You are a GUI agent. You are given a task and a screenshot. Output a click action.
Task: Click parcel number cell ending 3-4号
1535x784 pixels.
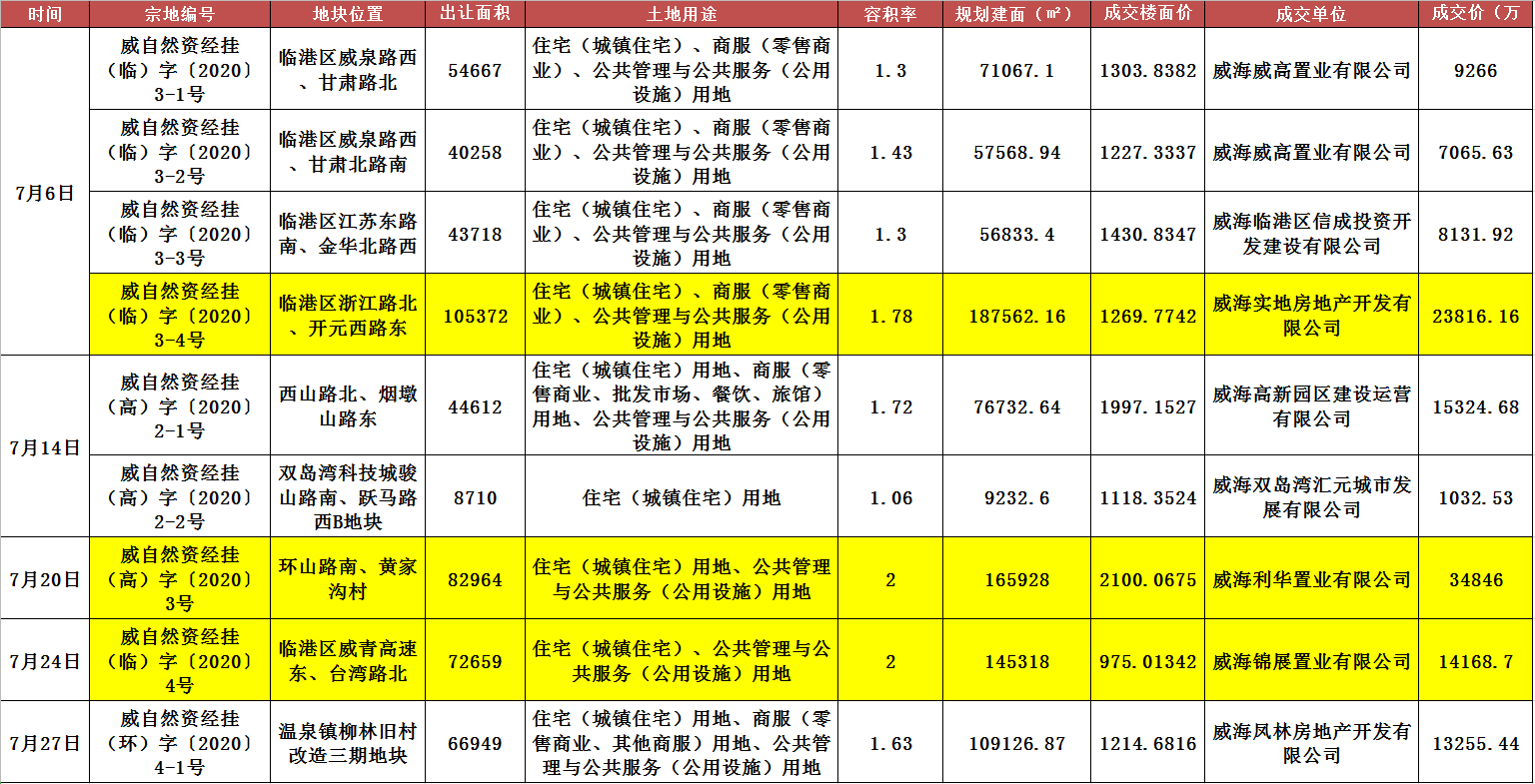point(180,316)
